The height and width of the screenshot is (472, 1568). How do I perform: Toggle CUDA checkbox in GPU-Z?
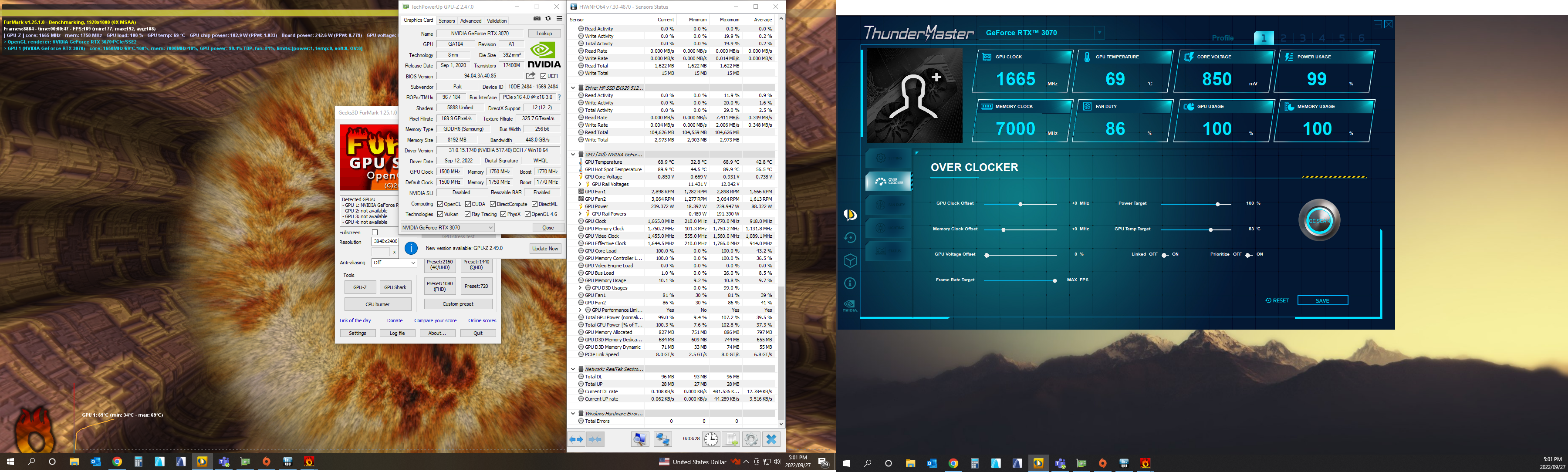pyautogui.click(x=468, y=204)
